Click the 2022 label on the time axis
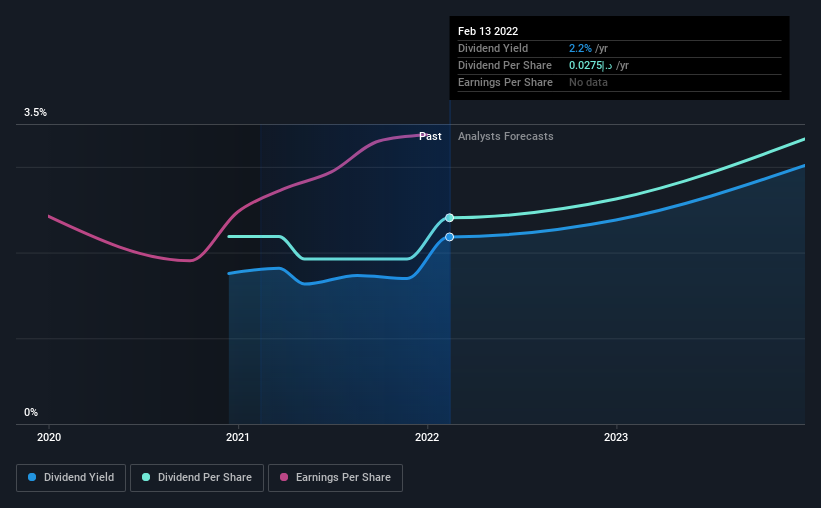The width and height of the screenshot is (821, 508). tap(427, 437)
